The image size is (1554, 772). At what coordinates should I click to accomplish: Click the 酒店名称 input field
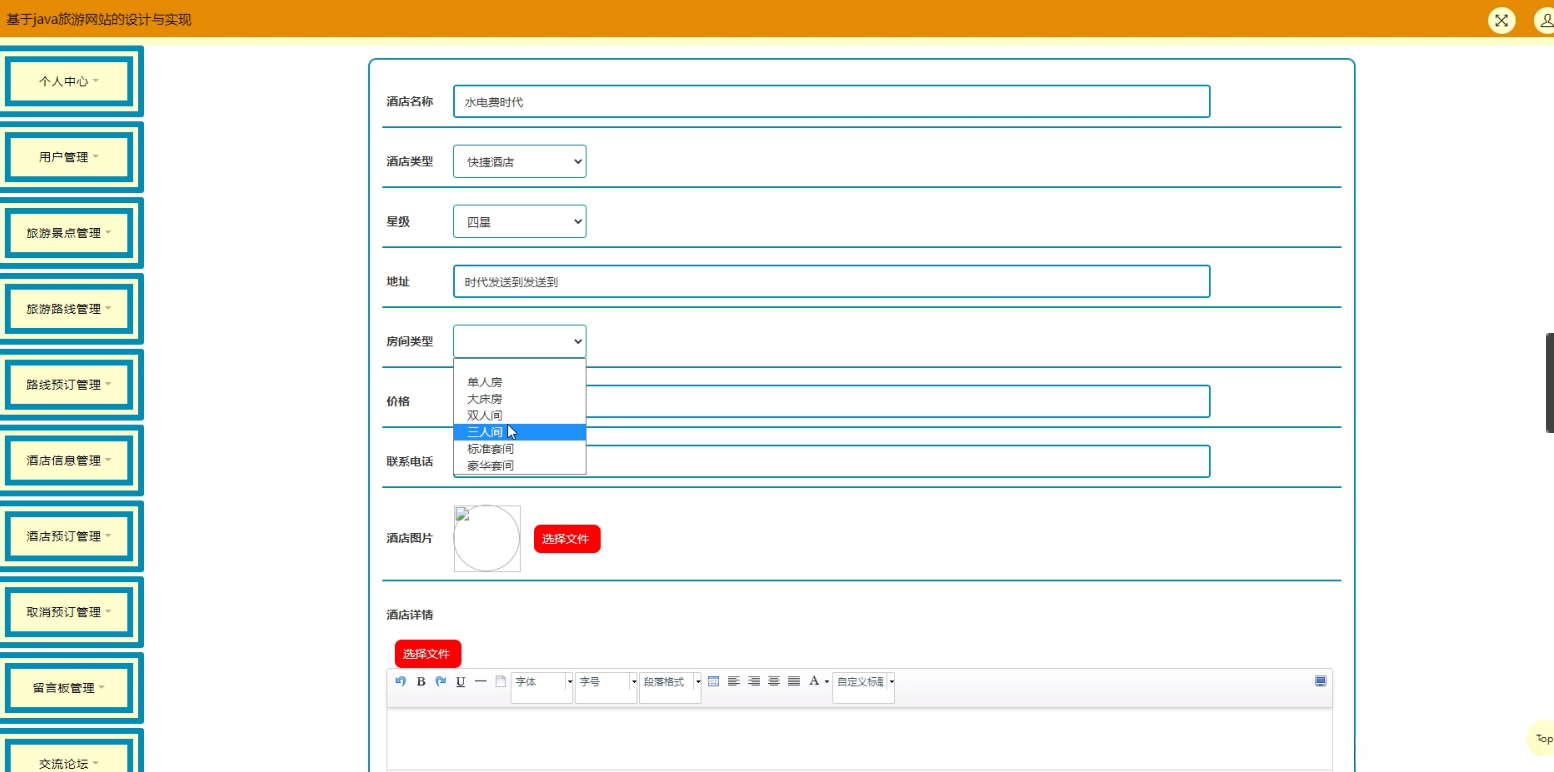831,101
